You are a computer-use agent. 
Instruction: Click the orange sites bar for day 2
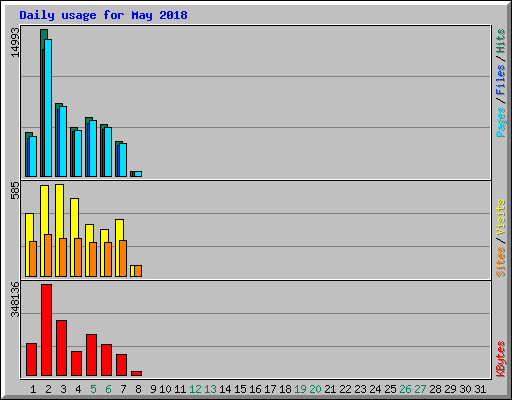(48, 255)
